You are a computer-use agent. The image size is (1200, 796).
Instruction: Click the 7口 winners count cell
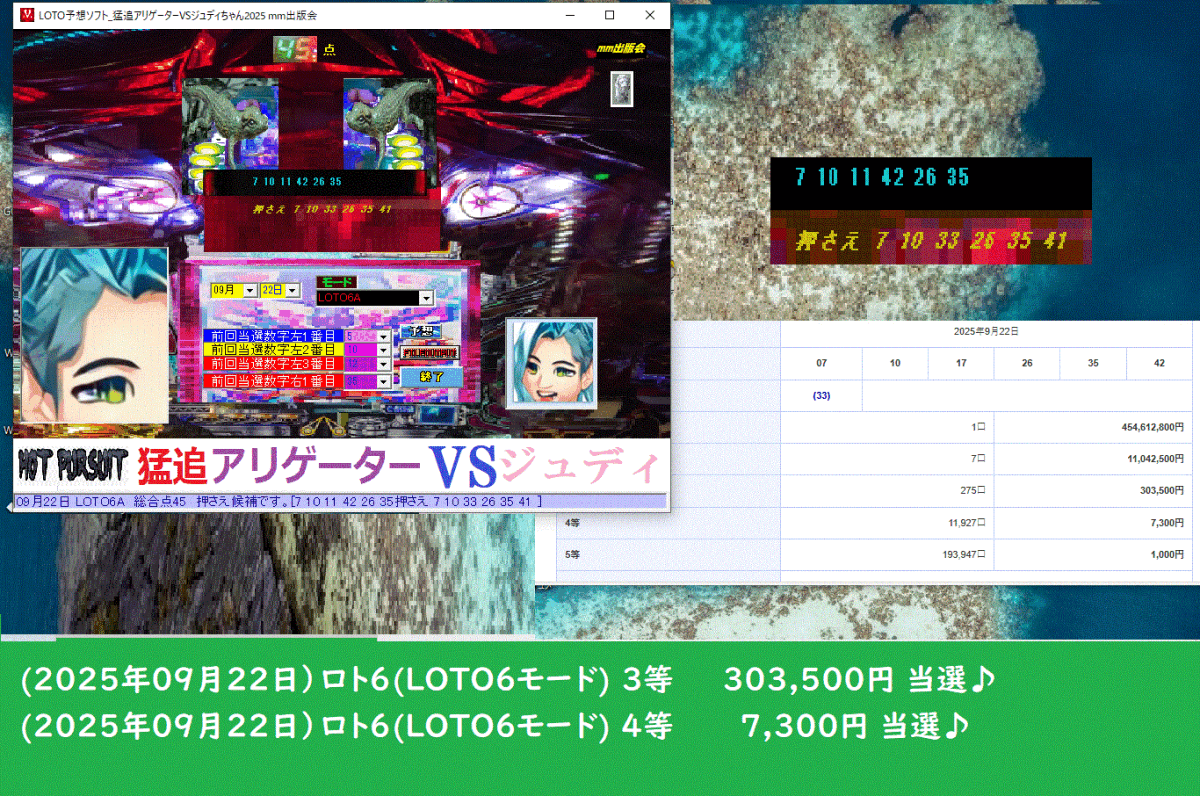tap(887, 458)
